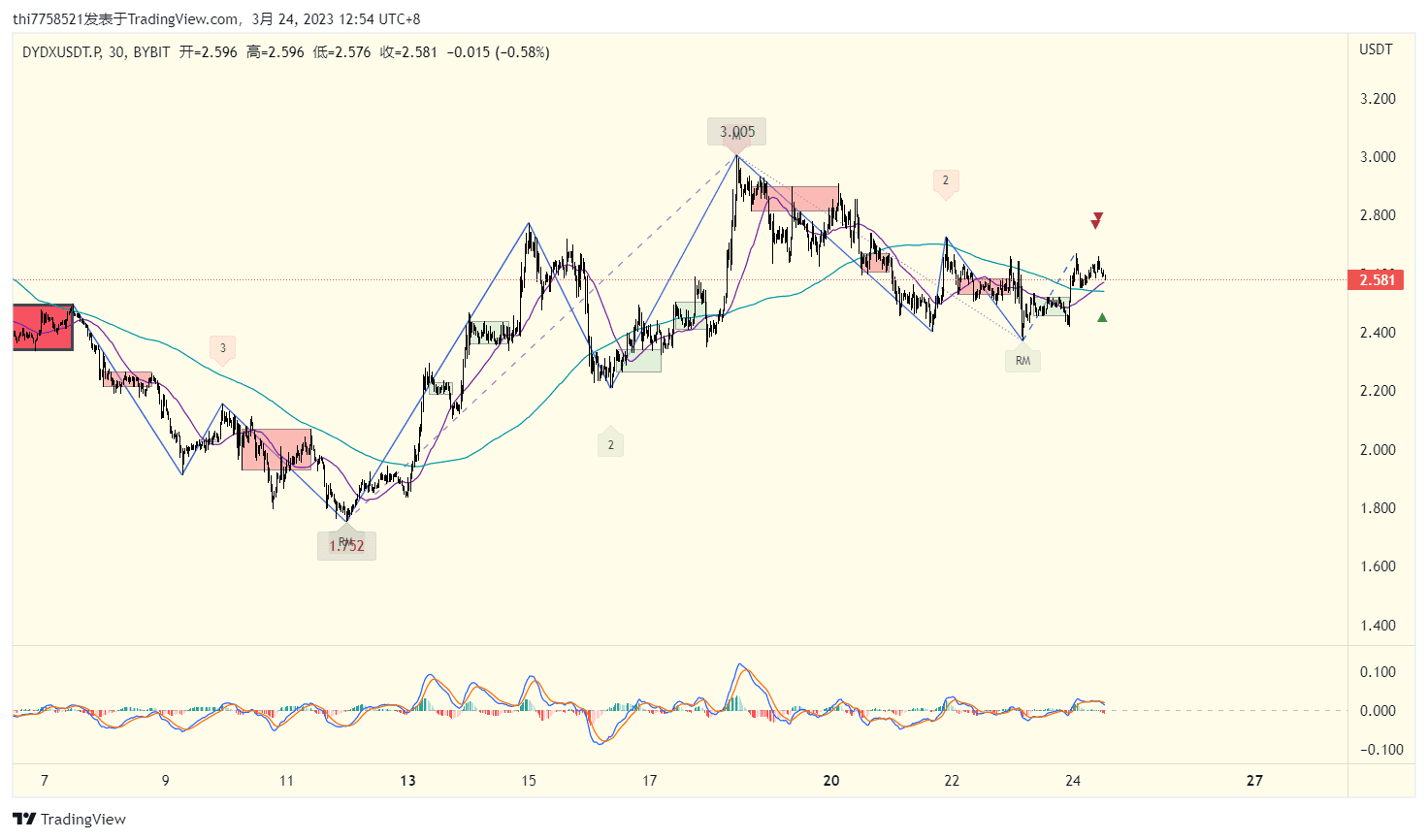Select the 3.005 high price label
The width and height of the screenshot is (1428, 840).
(x=737, y=132)
